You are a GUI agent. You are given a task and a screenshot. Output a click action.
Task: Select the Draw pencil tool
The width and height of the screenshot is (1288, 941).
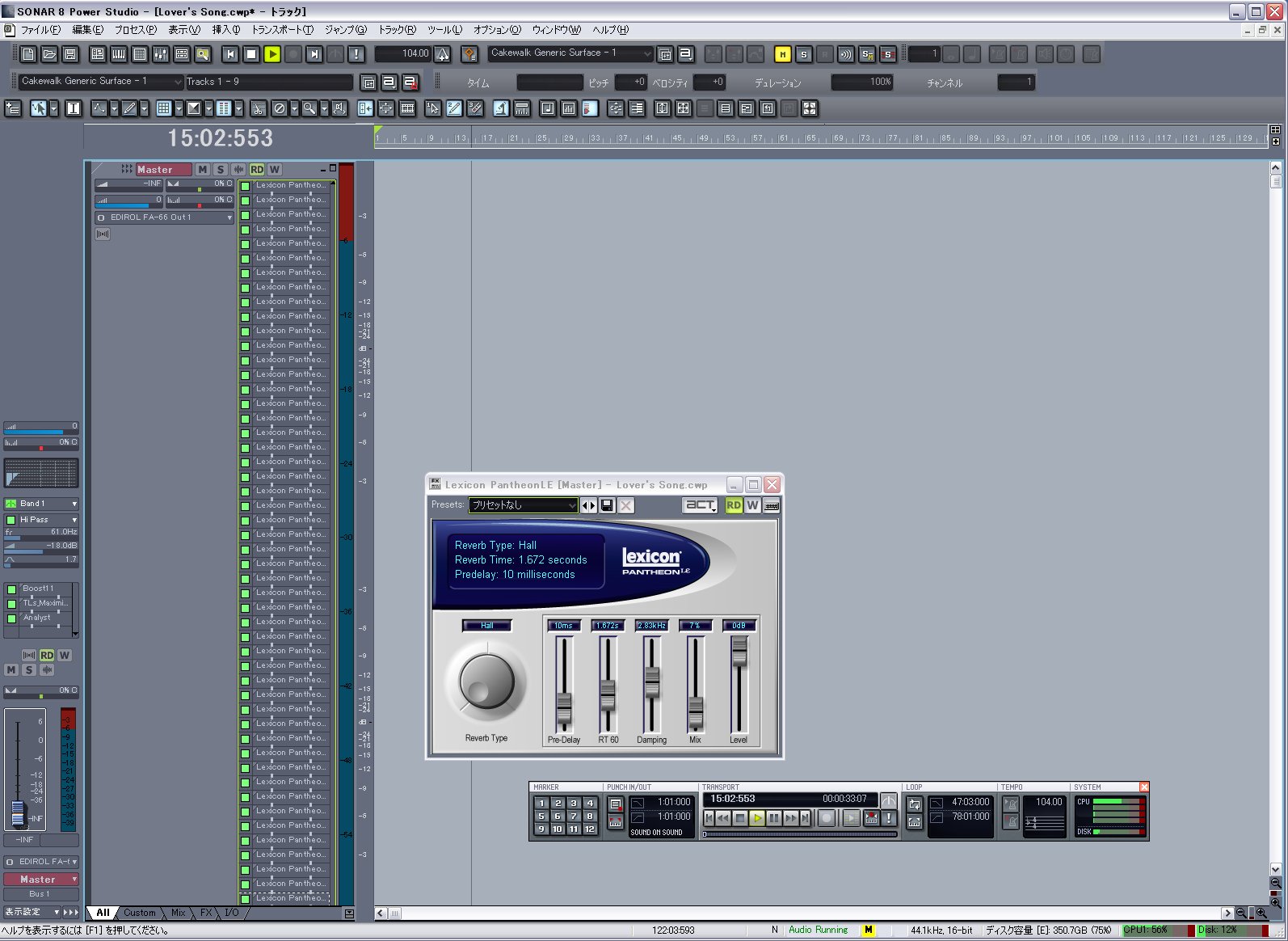[x=128, y=108]
